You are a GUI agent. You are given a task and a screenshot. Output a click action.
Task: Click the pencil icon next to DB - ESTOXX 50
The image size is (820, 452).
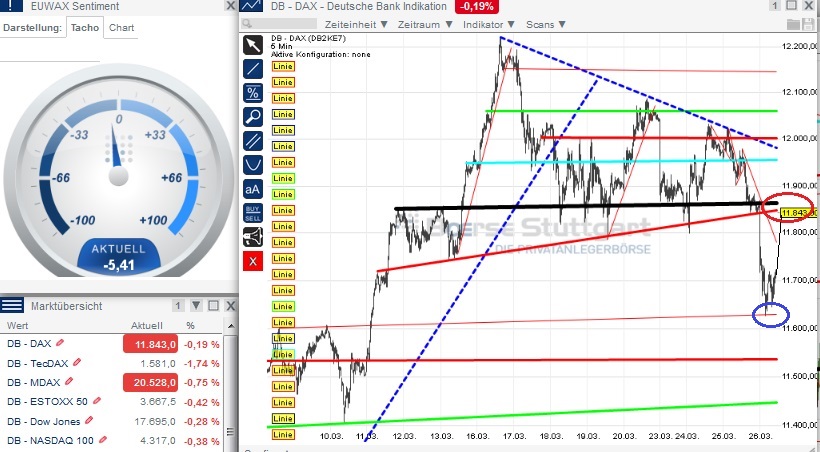pyautogui.click(x=96, y=401)
